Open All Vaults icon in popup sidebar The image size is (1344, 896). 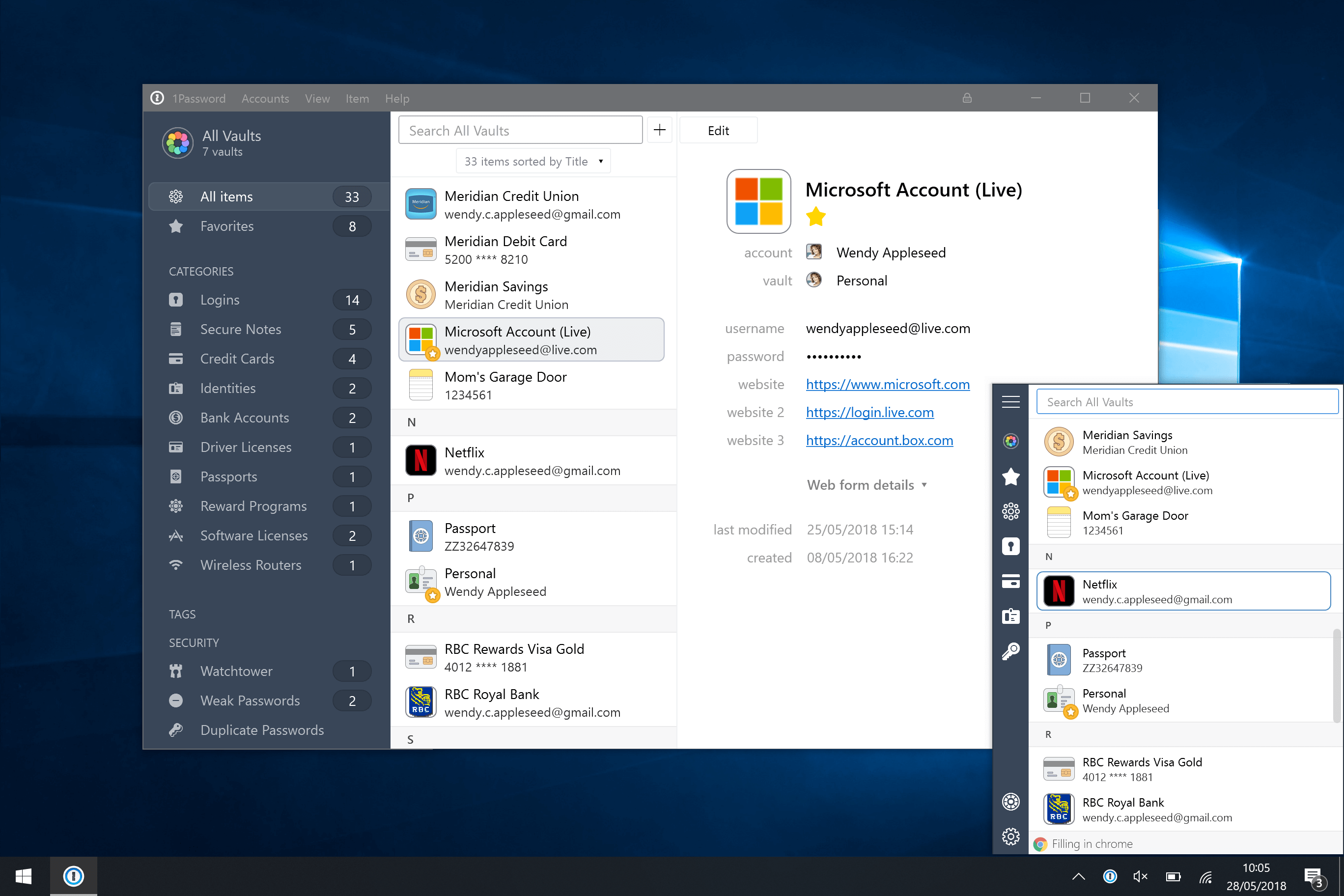click(x=1011, y=441)
